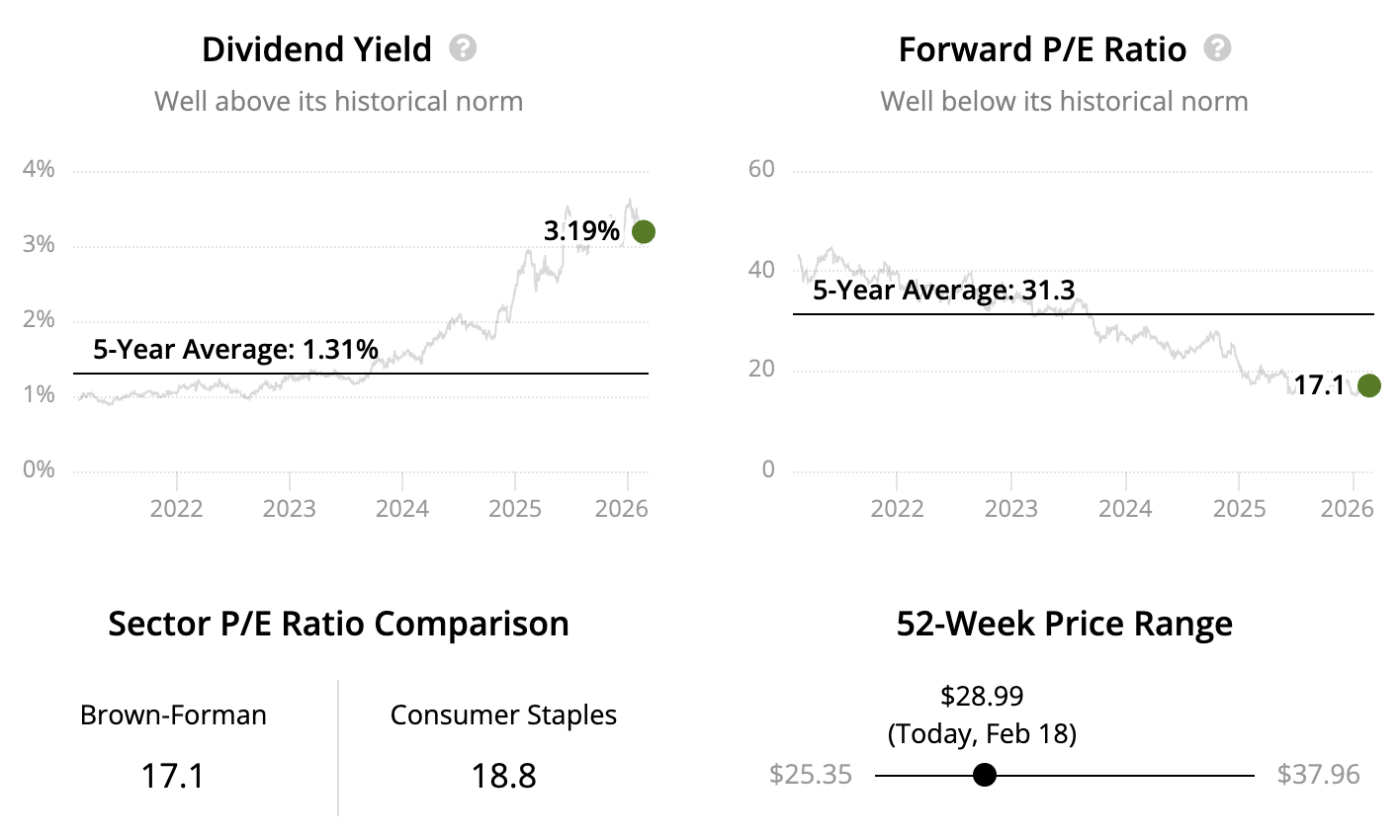Click the Dividend Yield chart title

(x=316, y=49)
